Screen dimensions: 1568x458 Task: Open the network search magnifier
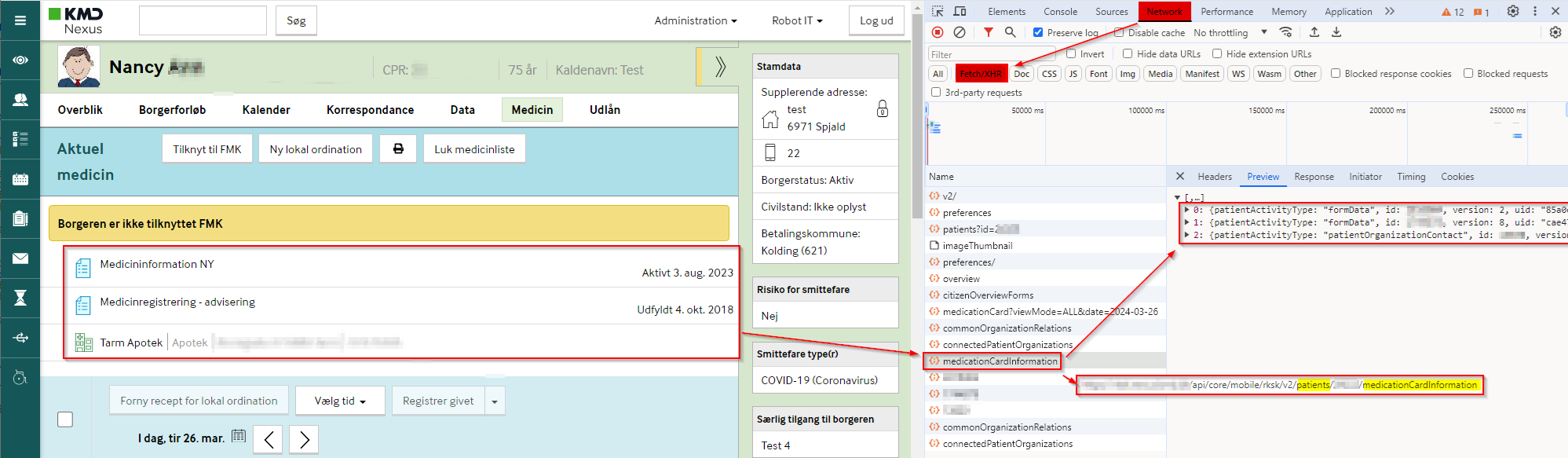(x=1011, y=32)
